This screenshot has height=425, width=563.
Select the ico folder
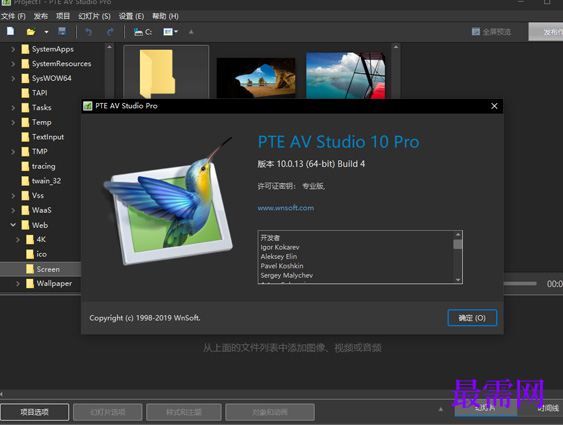(37, 254)
